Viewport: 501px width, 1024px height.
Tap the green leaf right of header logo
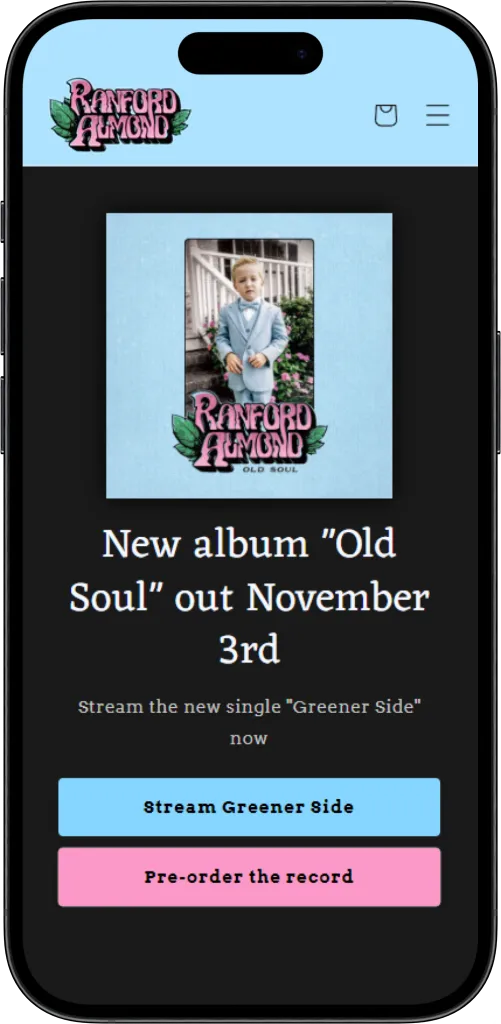point(181,121)
